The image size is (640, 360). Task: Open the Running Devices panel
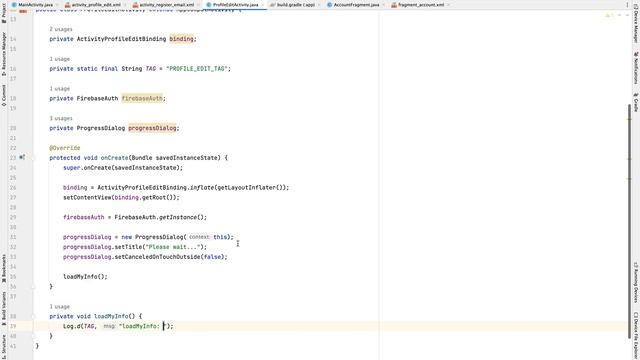click(636, 282)
